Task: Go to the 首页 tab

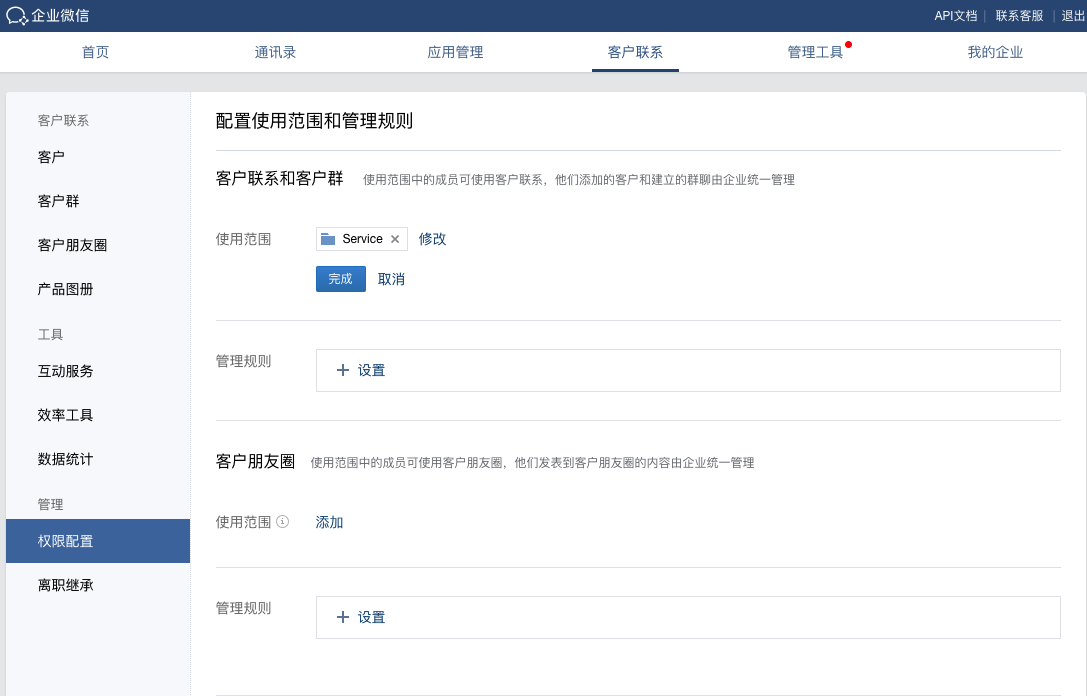Action: click(96, 52)
